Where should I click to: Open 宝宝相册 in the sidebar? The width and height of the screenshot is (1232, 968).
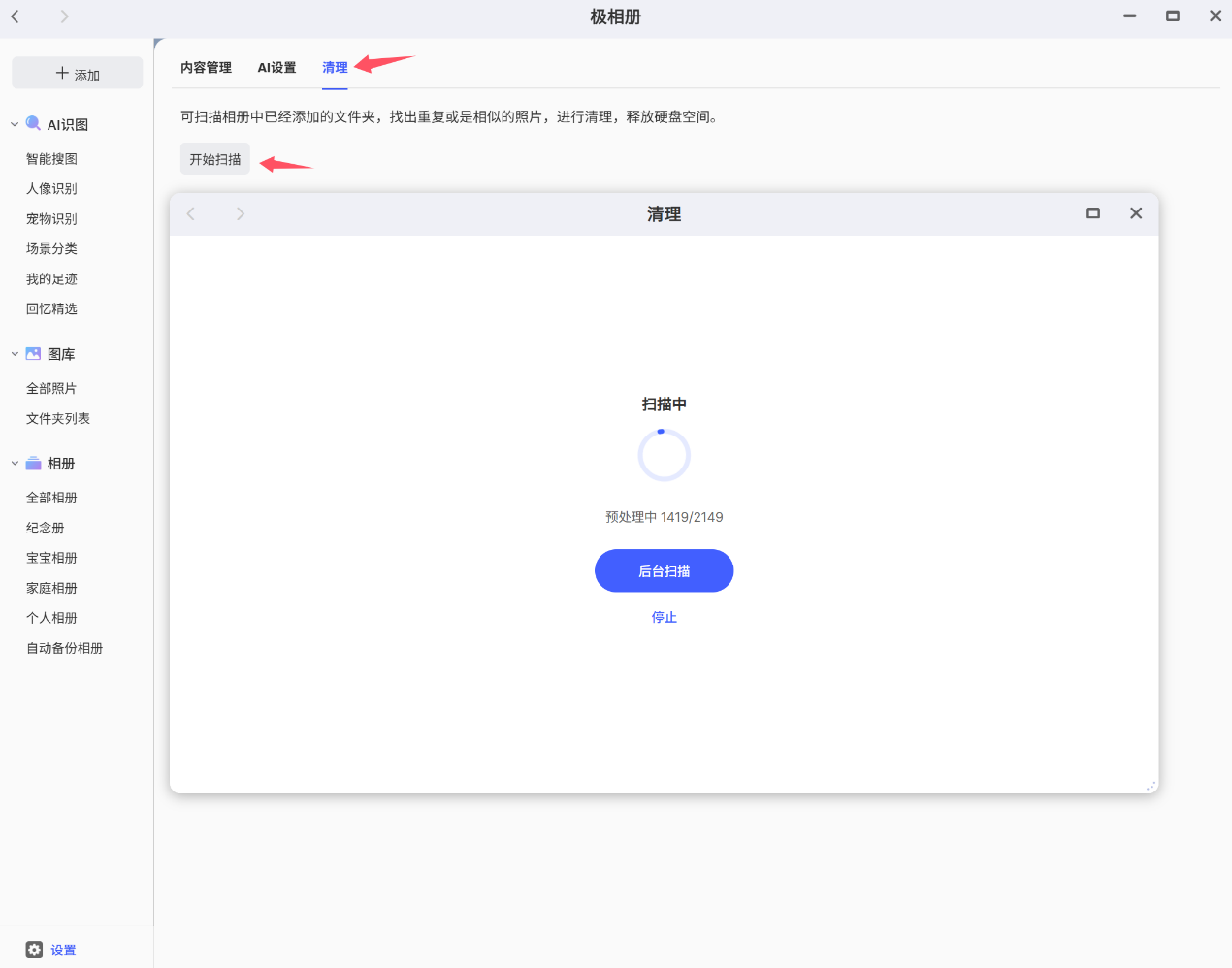point(51,558)
